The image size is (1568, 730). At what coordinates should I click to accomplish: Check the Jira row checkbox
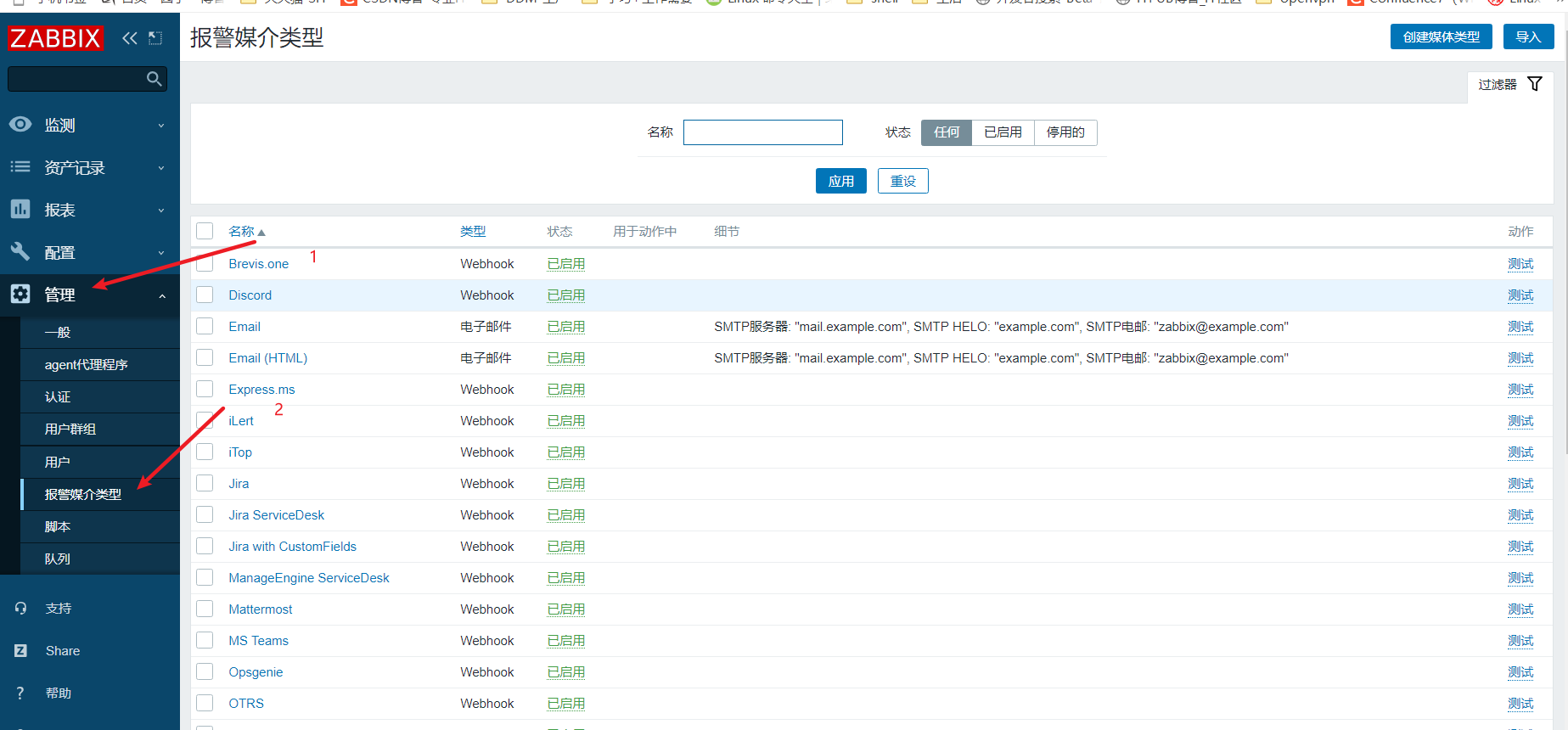(x=205, y=483)
